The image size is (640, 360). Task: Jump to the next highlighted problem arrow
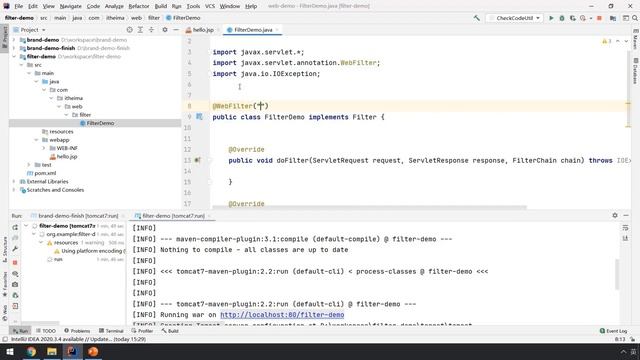(626, 41)
